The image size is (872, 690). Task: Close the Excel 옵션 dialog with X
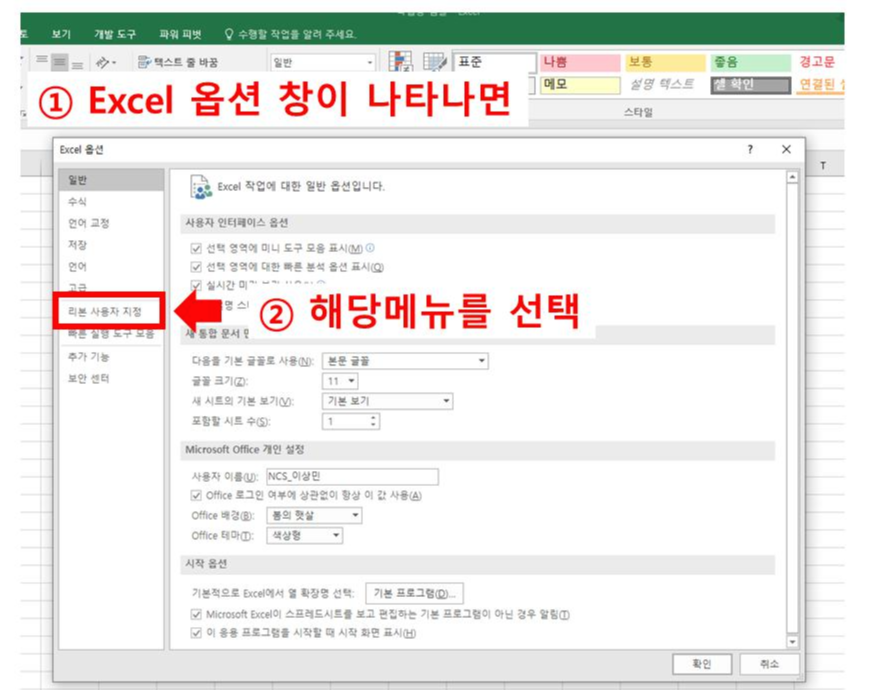(786, 149)
